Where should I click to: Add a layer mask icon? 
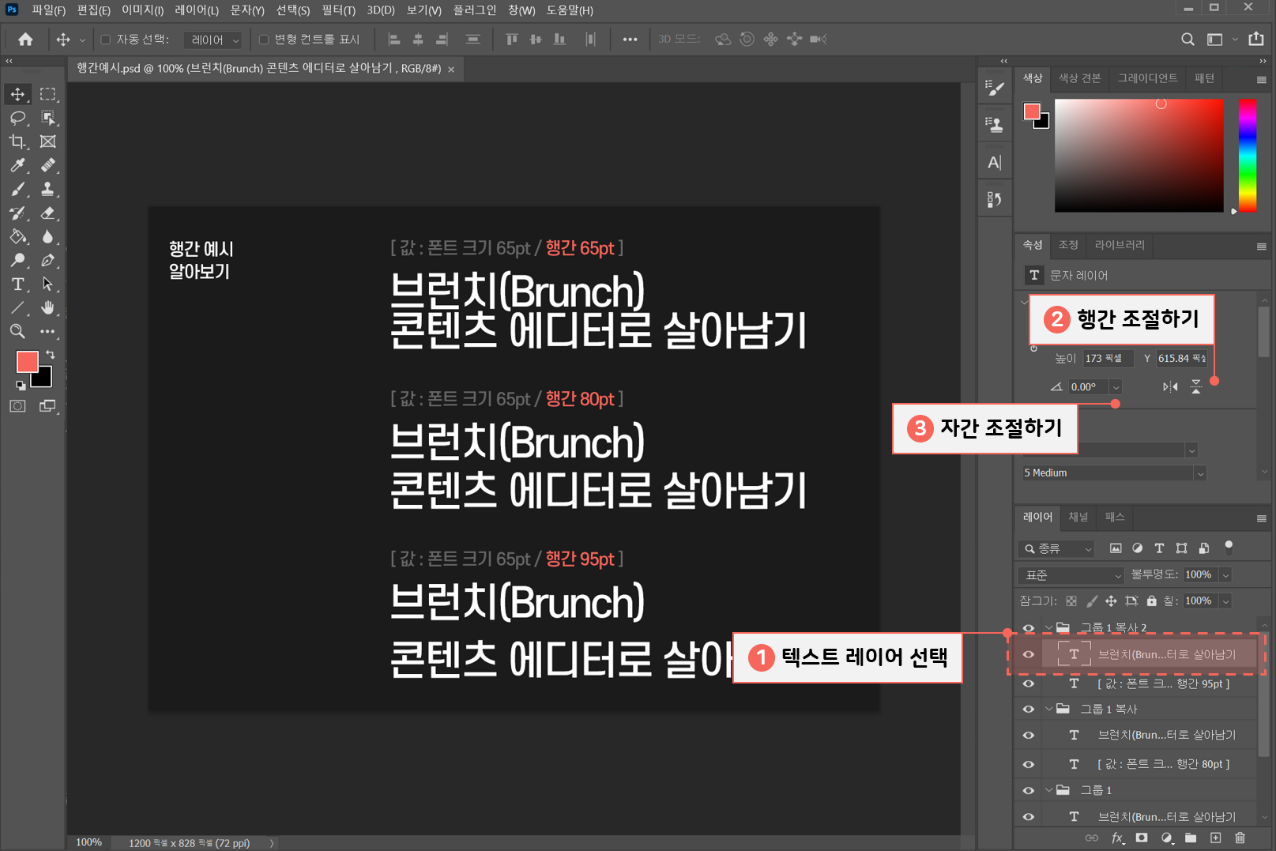tap(1141, 838)
